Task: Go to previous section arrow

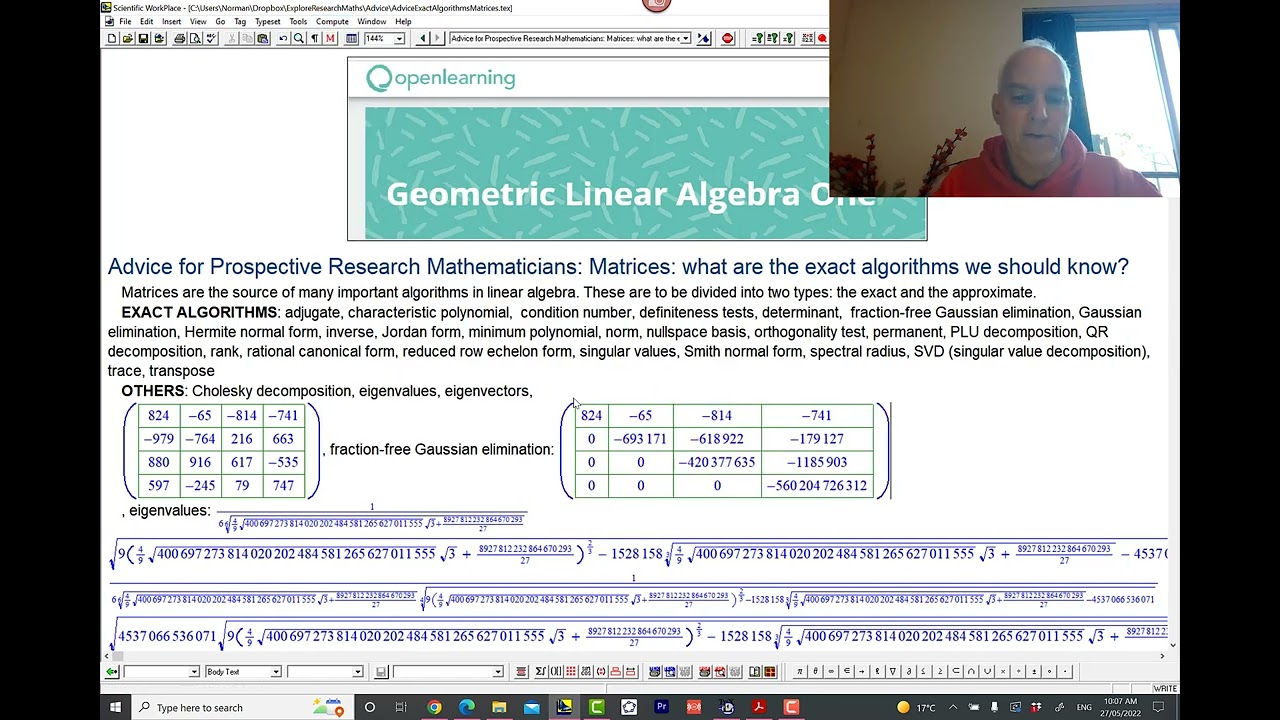Action: (x=422, y=38)
